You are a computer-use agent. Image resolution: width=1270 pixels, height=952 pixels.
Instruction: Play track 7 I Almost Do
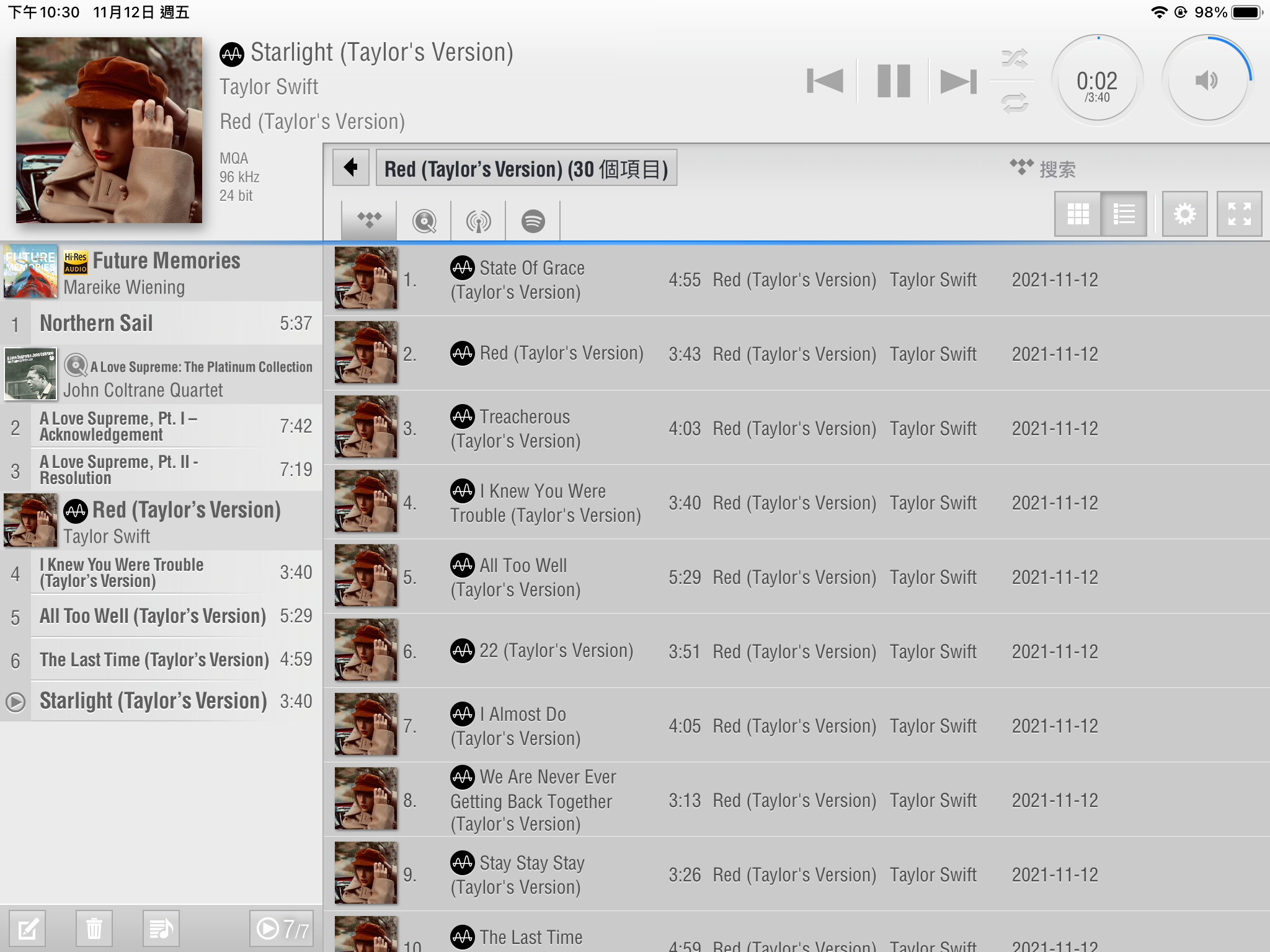[x=796, y=725]
